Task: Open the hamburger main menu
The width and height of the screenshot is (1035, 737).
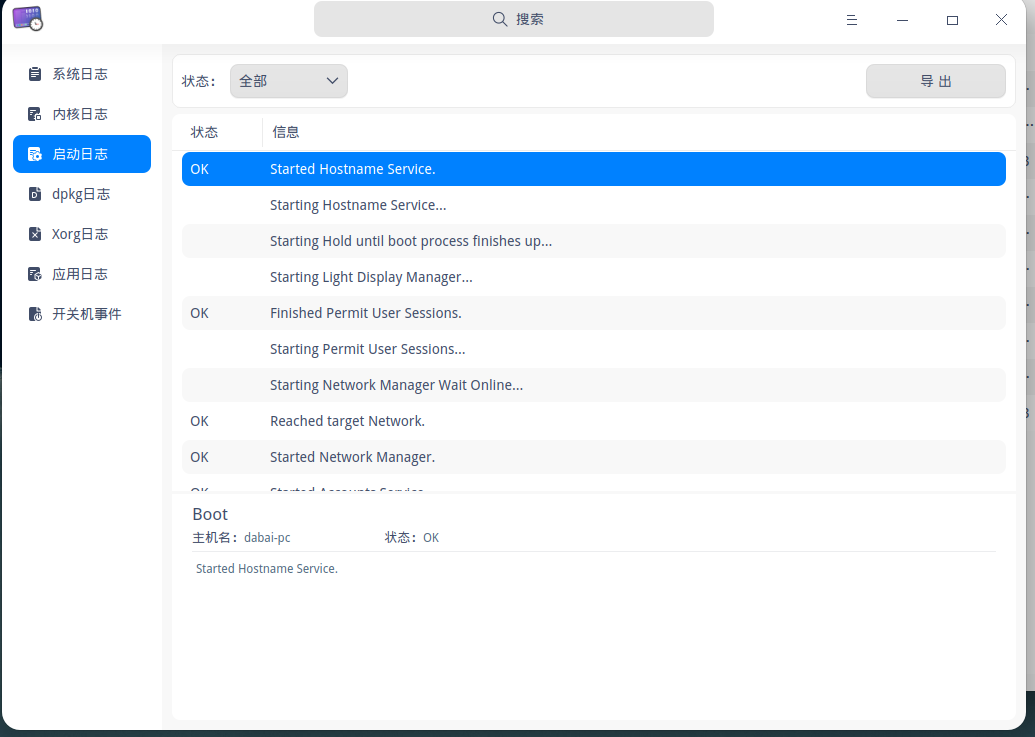Action: [851, 20]
